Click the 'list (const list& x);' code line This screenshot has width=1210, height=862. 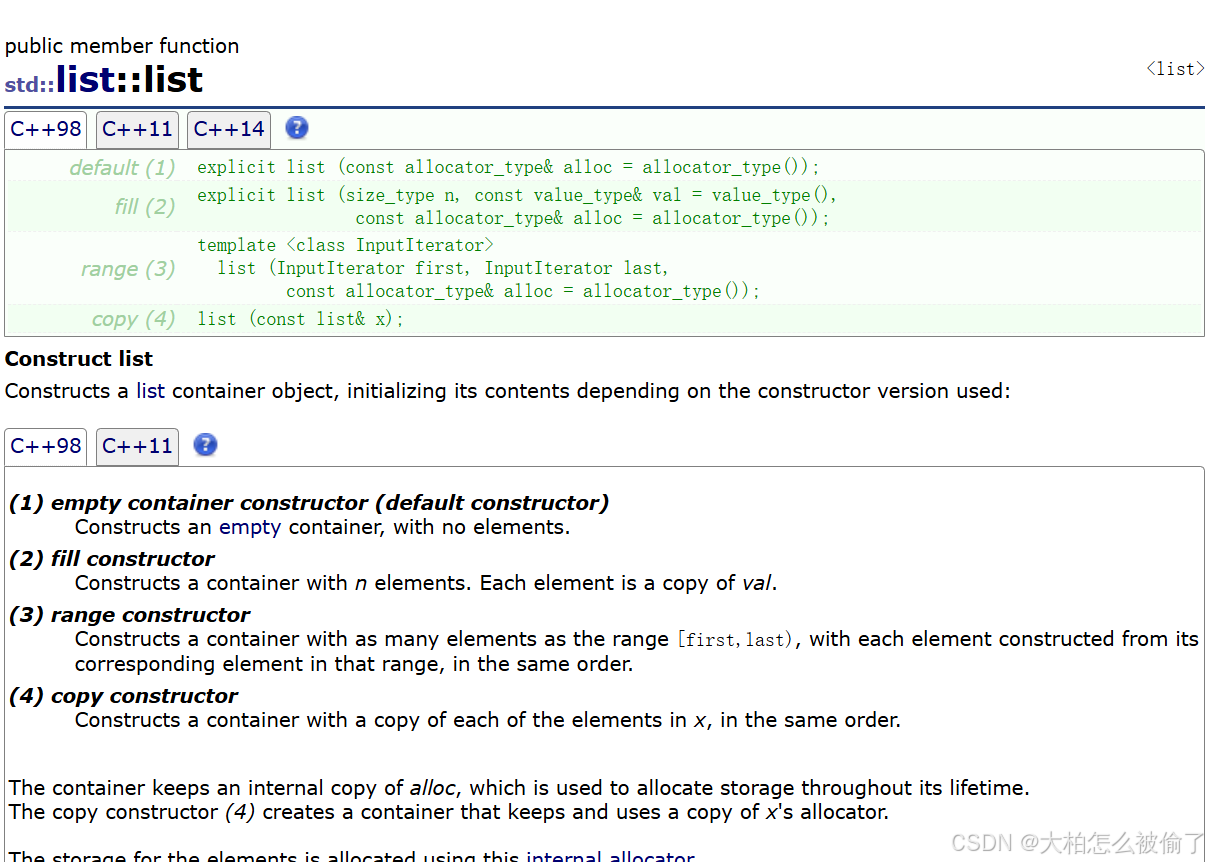point(301,319)
